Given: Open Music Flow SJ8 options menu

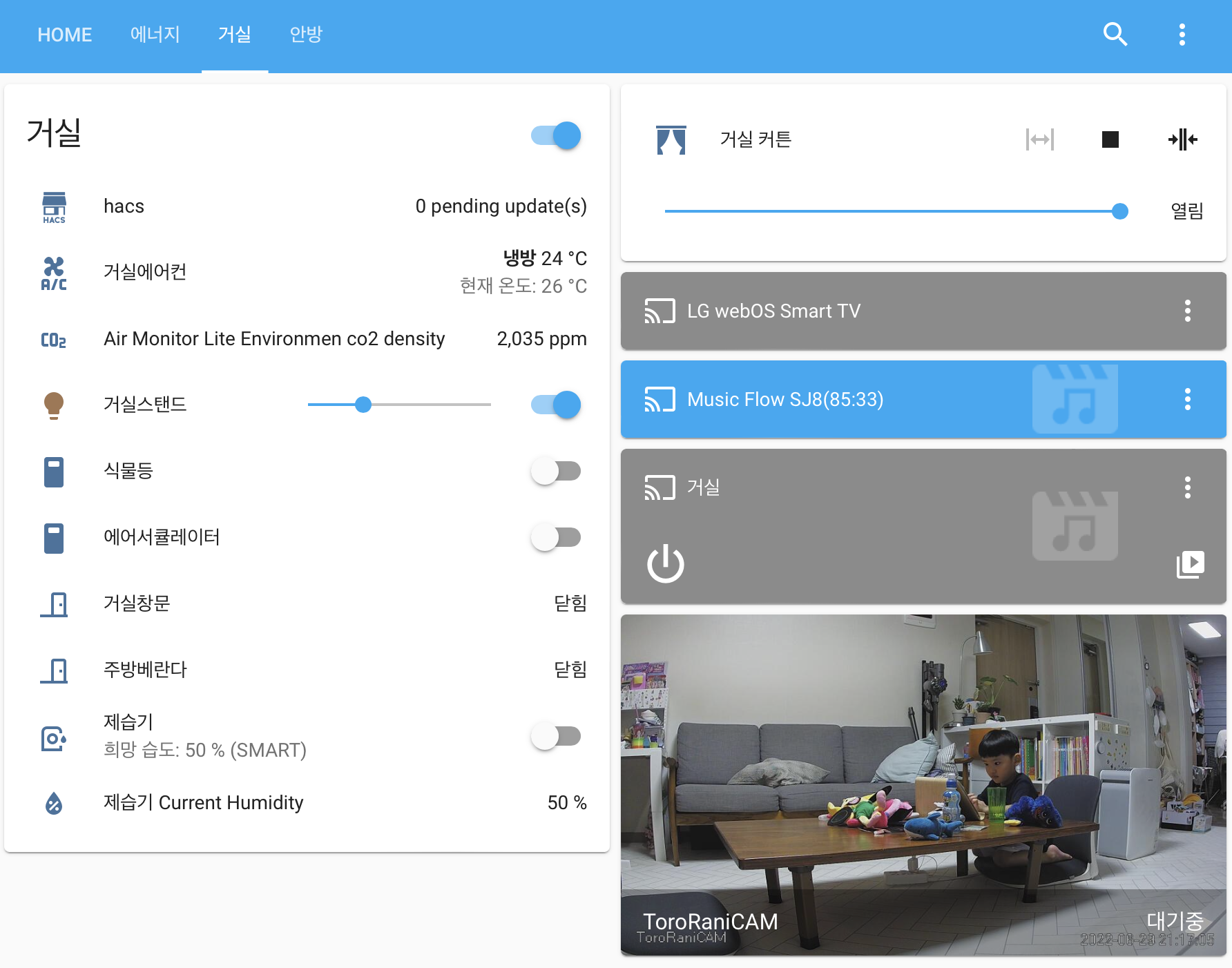Looking at the screenshot, I should (1188, 399).
